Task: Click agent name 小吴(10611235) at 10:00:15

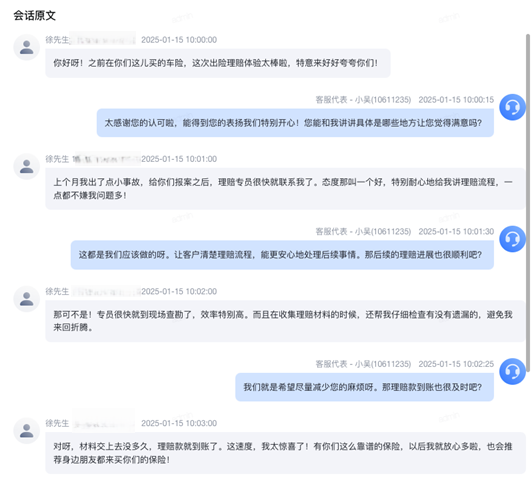Action: [x=383, y=100]
